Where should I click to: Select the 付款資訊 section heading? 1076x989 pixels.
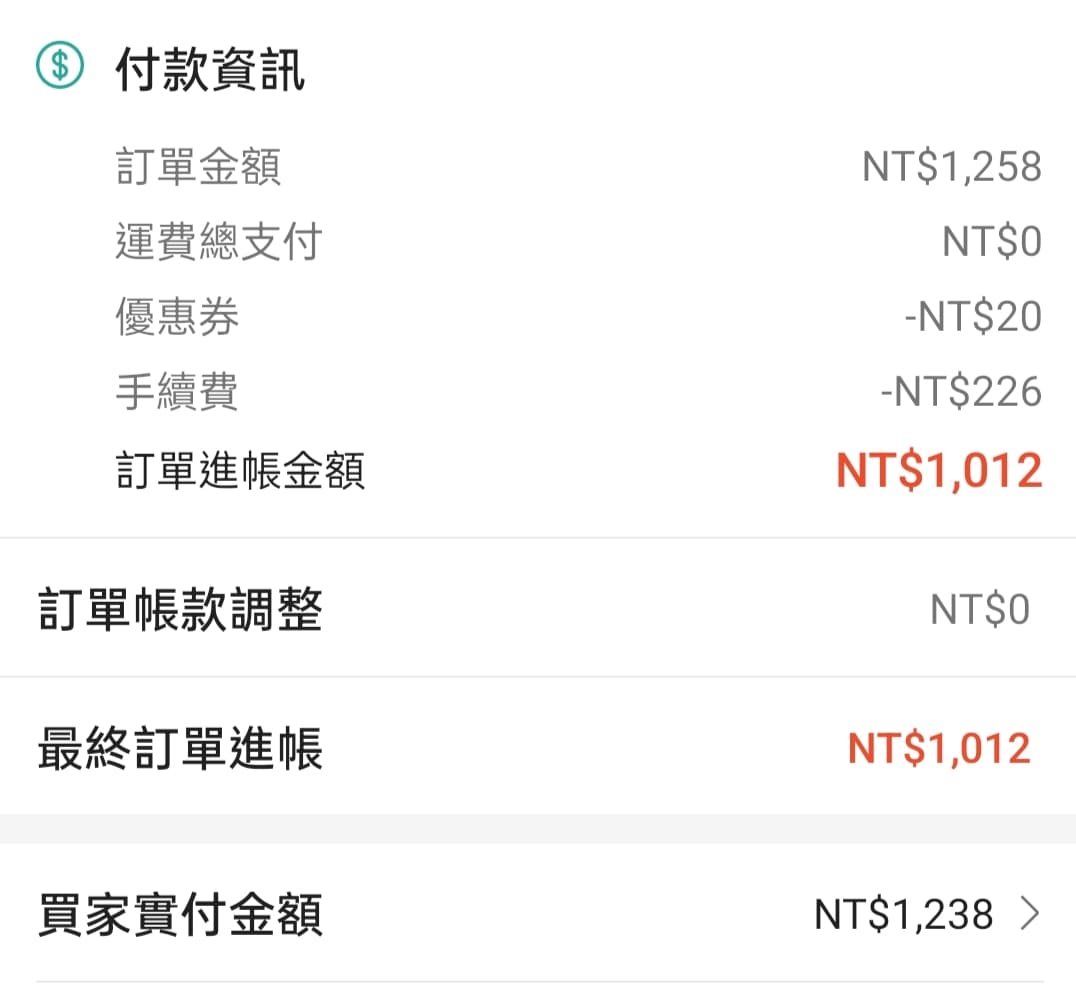coord(210,69)
